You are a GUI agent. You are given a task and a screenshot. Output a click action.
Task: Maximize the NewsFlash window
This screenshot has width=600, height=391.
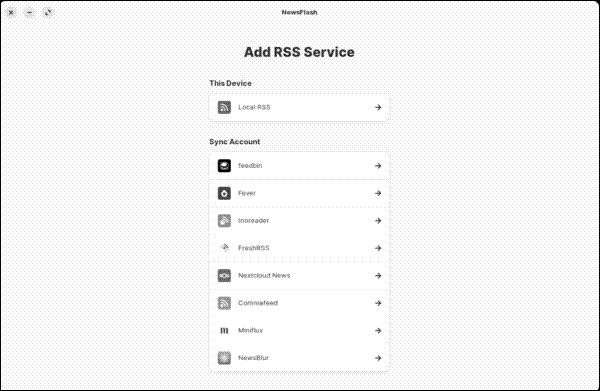(x=48, y=12)
